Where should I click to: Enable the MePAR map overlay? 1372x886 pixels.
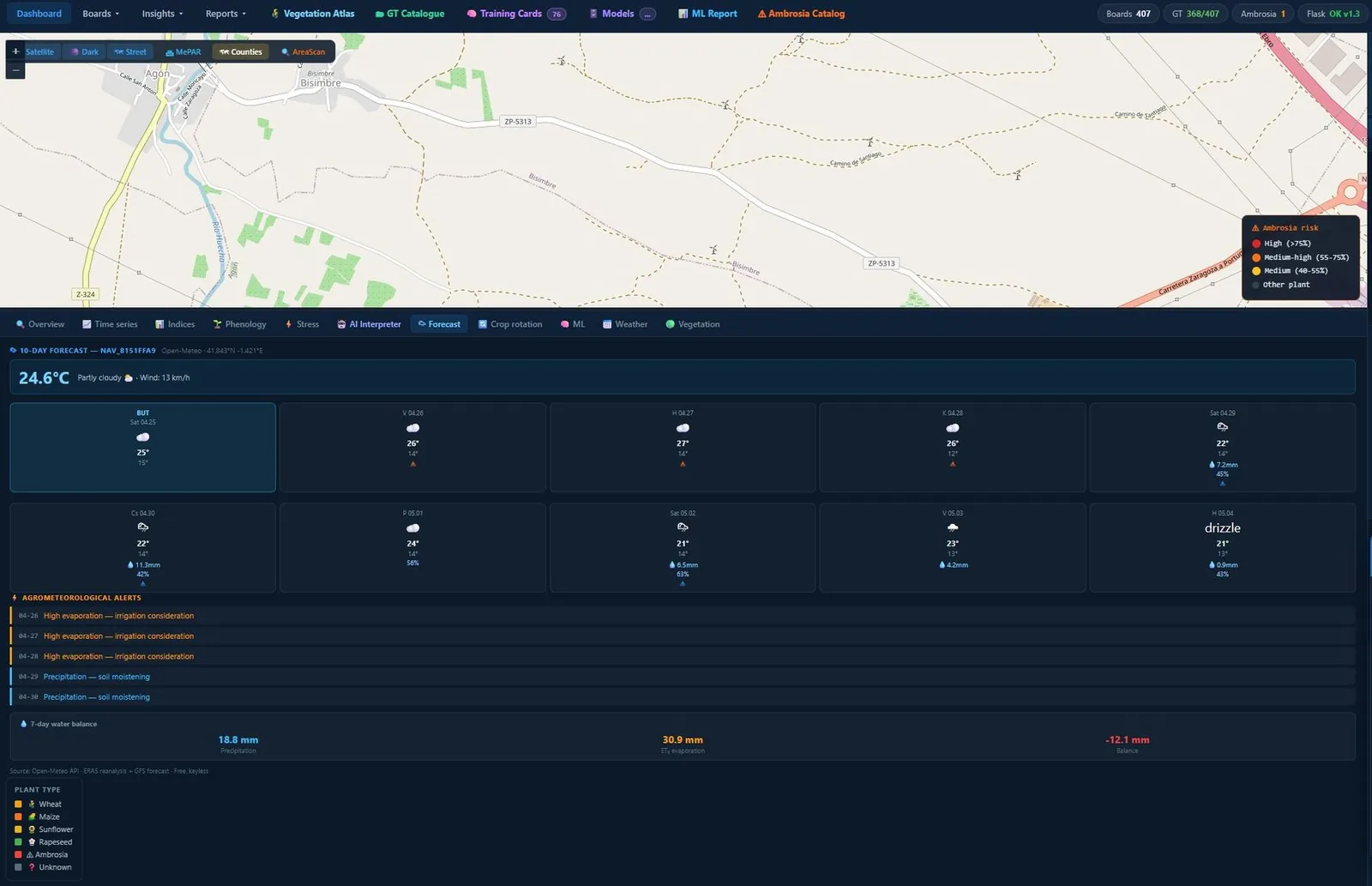183,51
